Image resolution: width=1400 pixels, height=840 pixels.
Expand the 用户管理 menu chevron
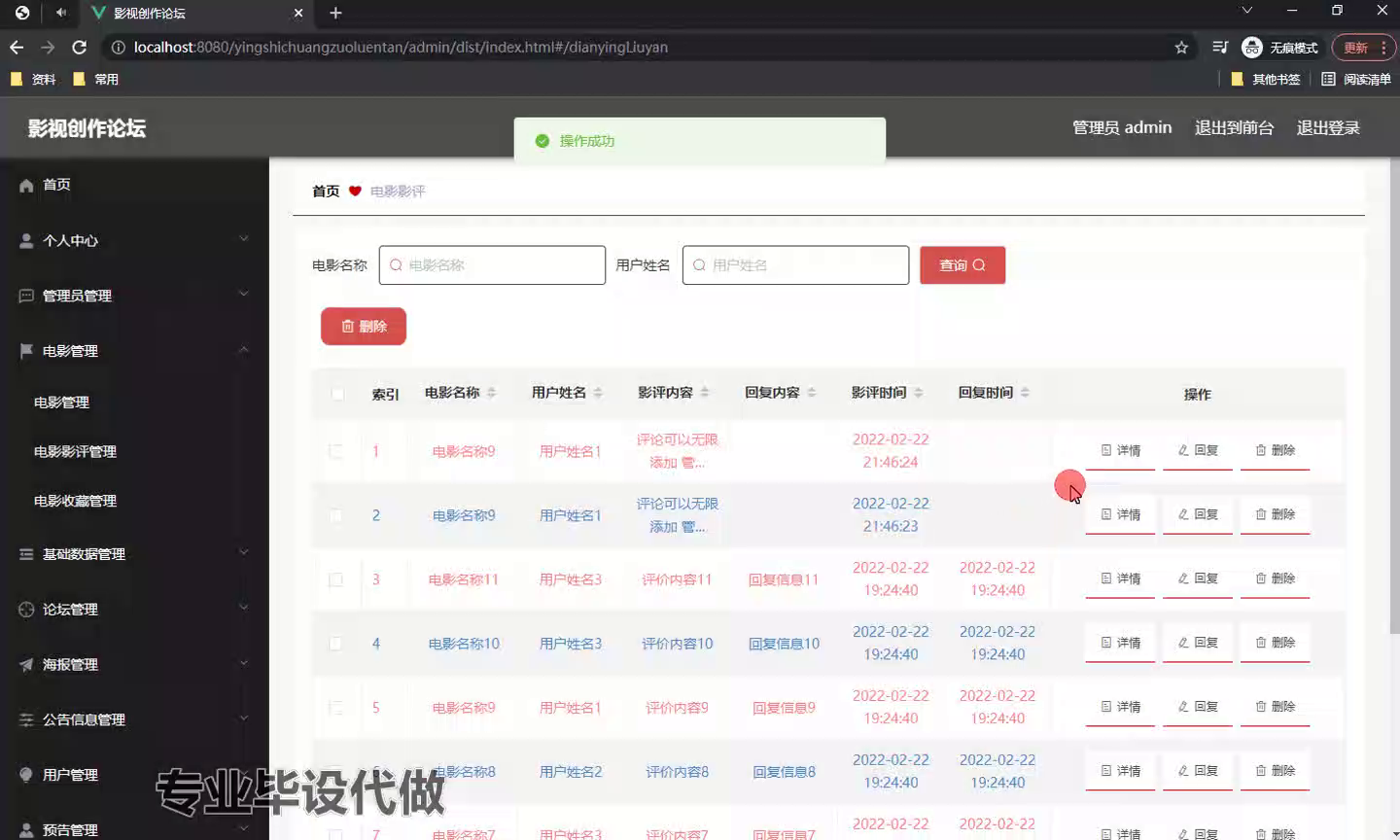[x=244, y=774]
